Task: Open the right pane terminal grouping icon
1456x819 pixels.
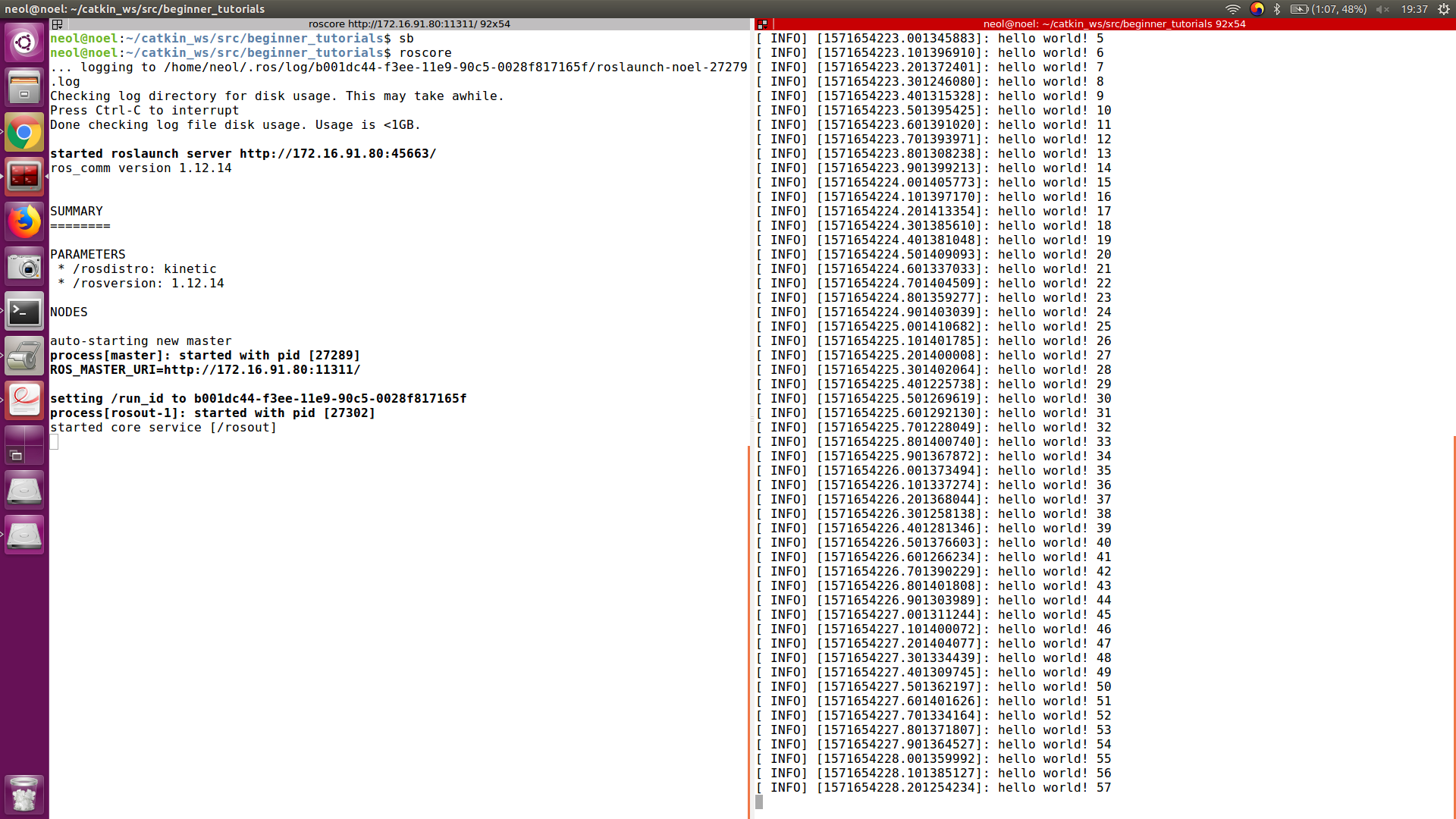Action: [x=762, y=24]
